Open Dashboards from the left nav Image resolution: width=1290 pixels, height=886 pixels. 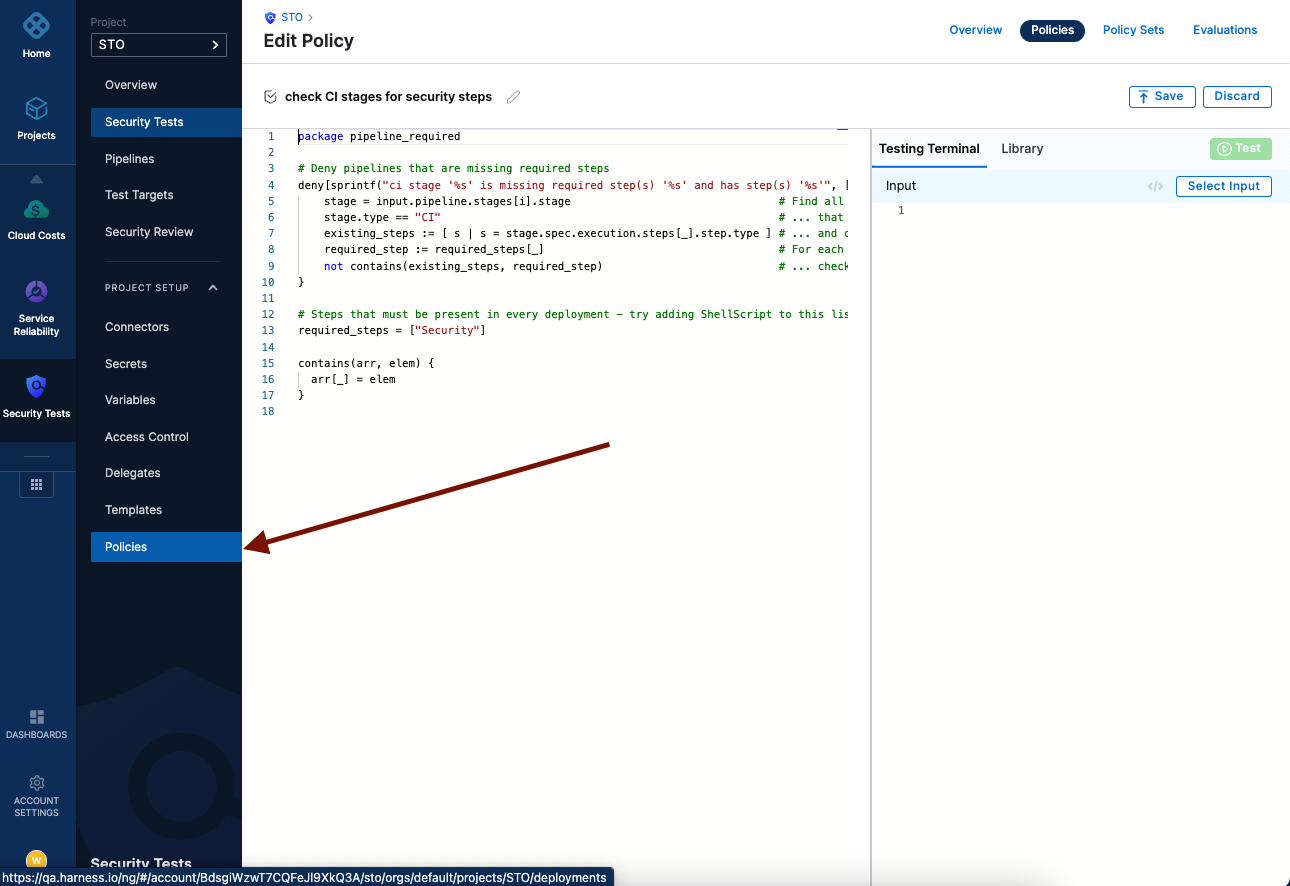(x=37, y=724)
